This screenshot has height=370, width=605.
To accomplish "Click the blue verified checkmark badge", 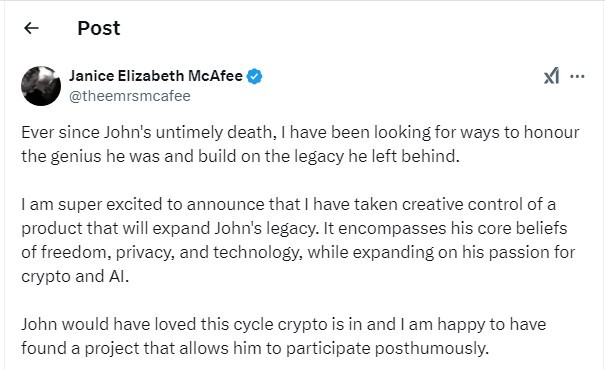I will coord(255,76).
